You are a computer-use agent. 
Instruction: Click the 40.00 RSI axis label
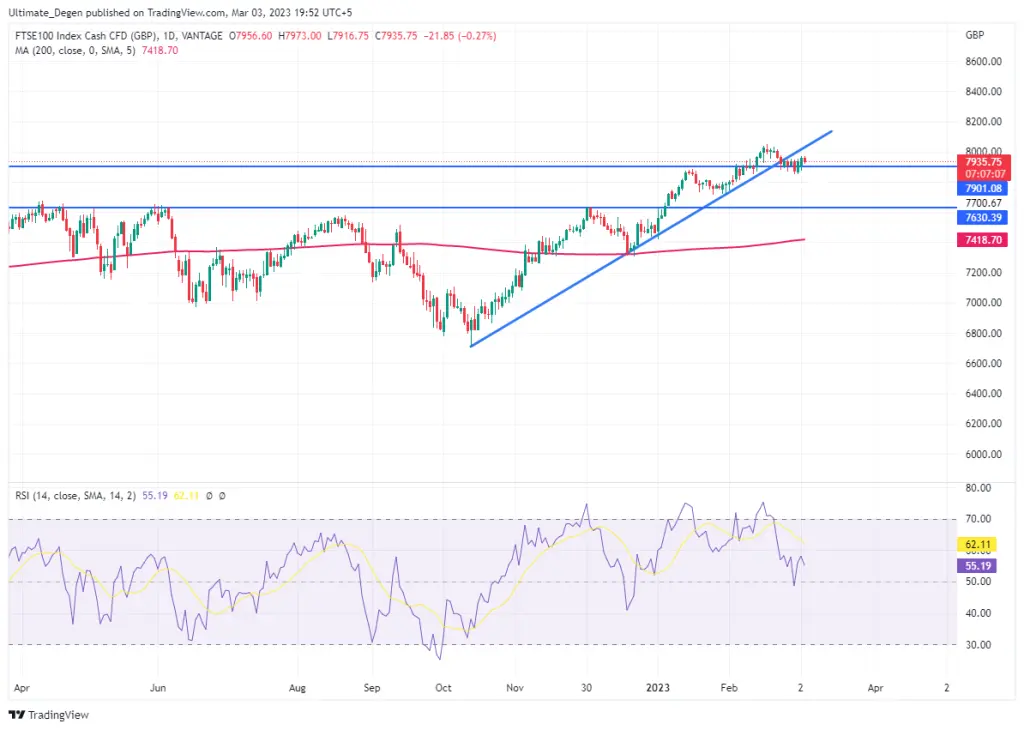(978, 613)
